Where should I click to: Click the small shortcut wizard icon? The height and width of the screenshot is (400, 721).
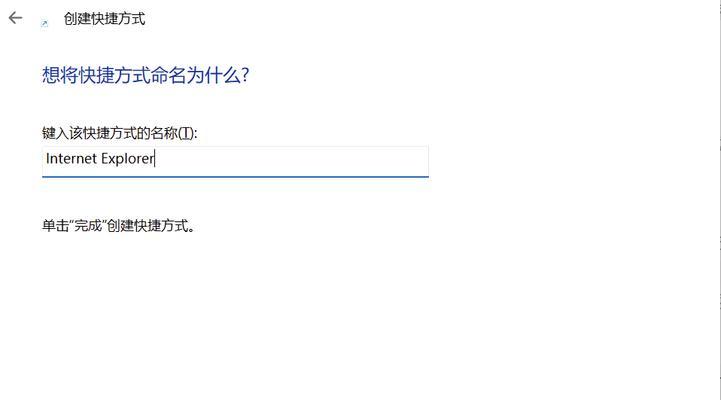pyautogui.click(x=44, y=23)
